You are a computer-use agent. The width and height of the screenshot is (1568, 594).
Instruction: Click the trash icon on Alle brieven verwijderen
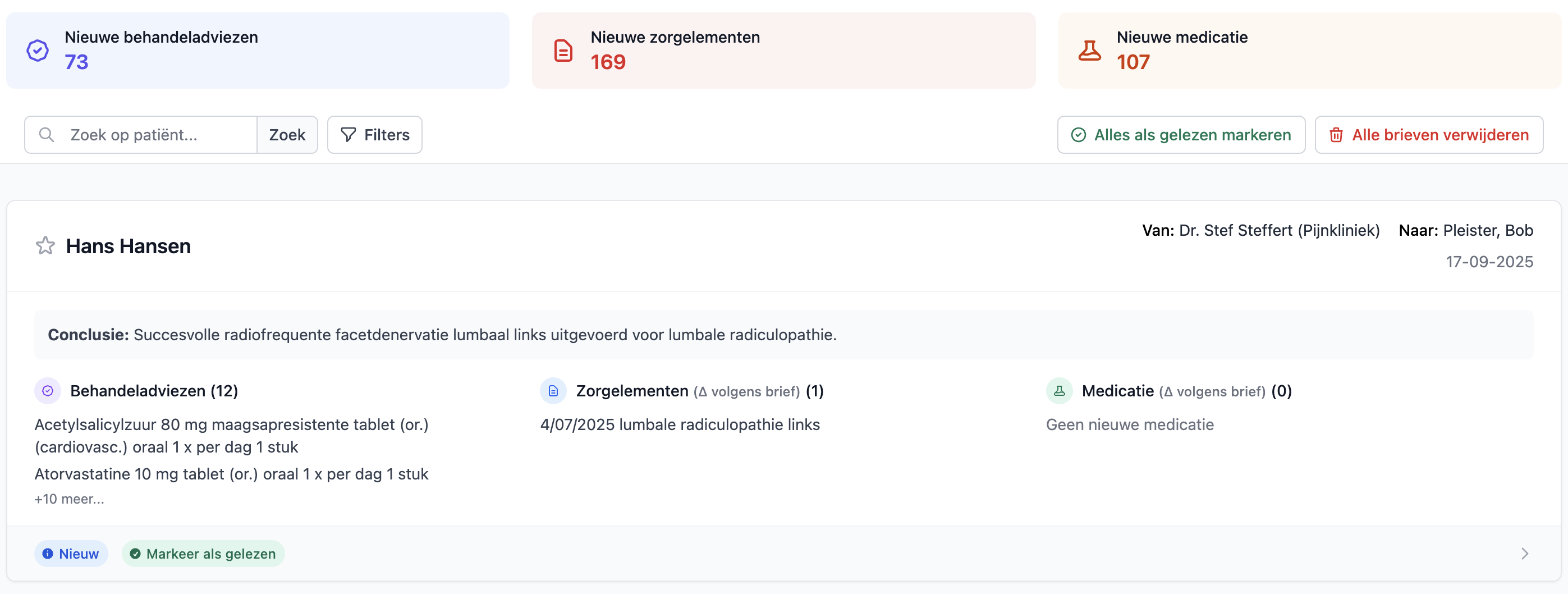point(1337,135)
